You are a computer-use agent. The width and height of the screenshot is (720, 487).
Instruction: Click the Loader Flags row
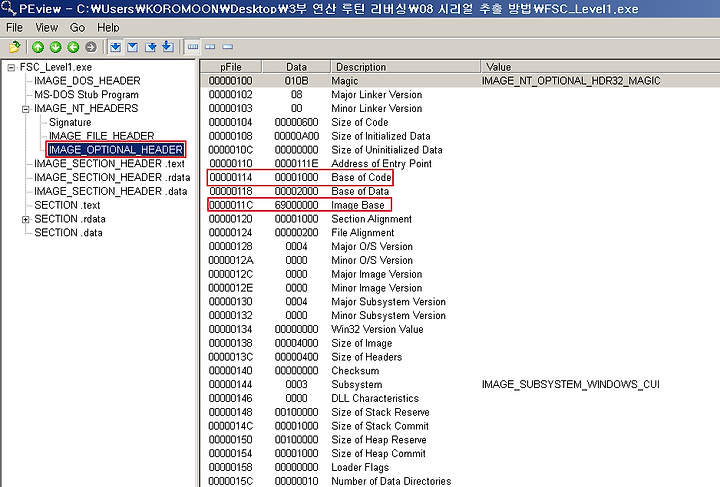pos(461,467)
